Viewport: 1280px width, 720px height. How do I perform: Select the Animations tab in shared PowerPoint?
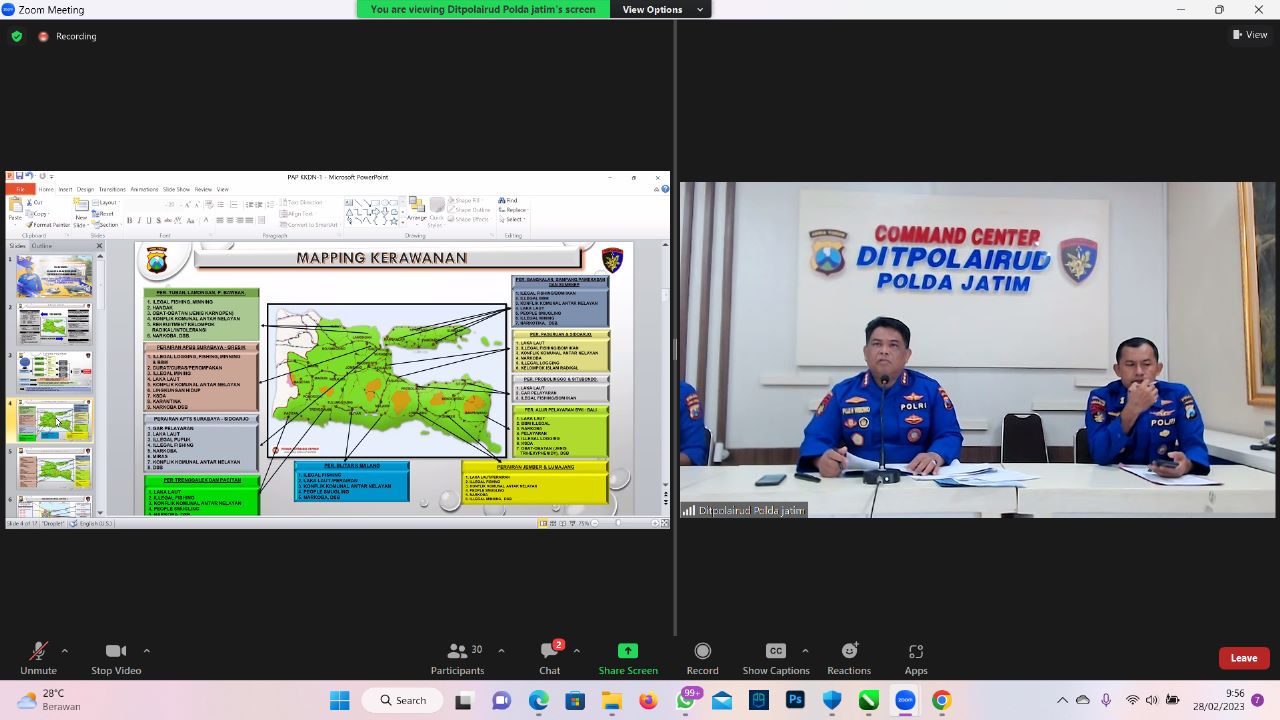tap(144, 189)
